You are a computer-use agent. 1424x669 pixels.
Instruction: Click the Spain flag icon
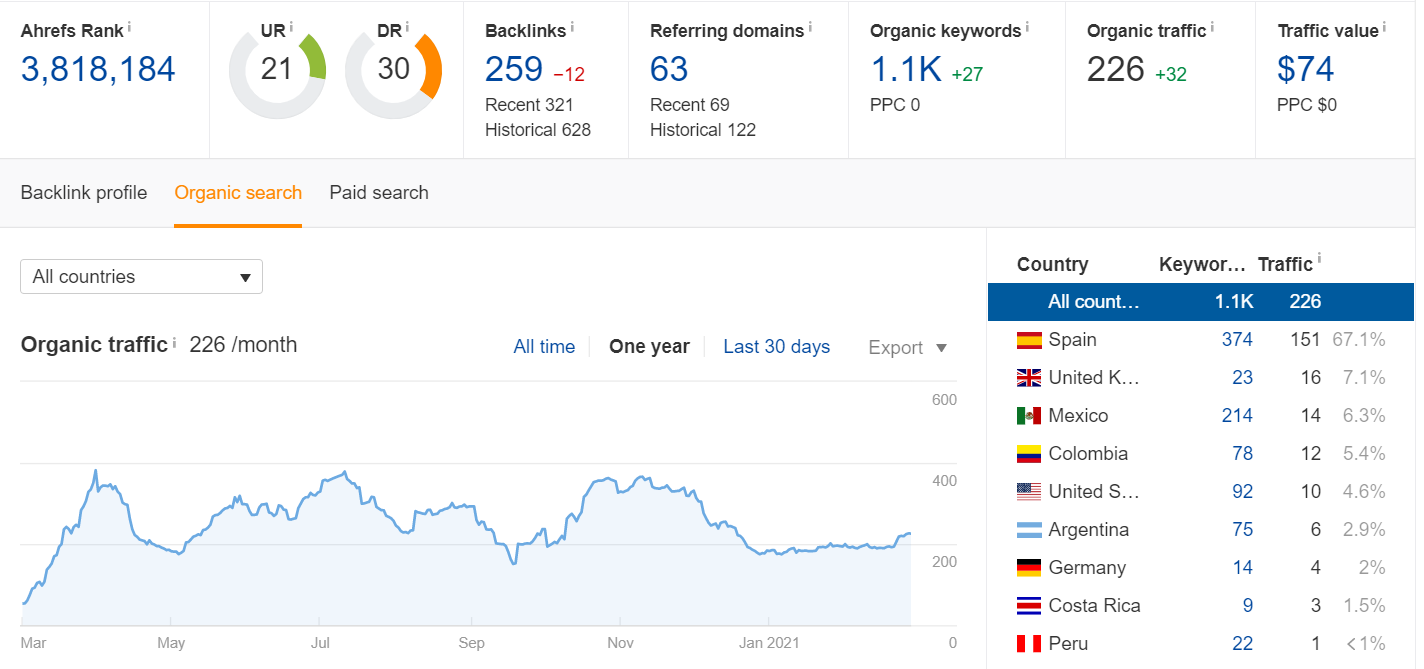tap(1028, 340)
